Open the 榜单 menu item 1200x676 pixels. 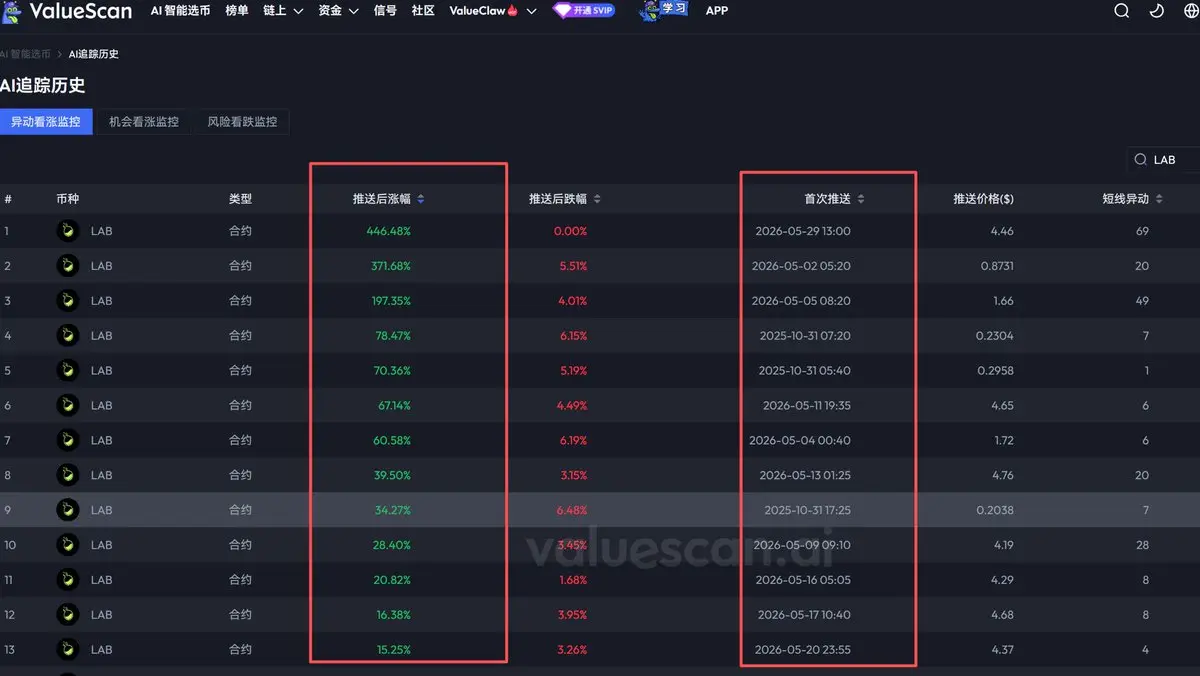237,11
